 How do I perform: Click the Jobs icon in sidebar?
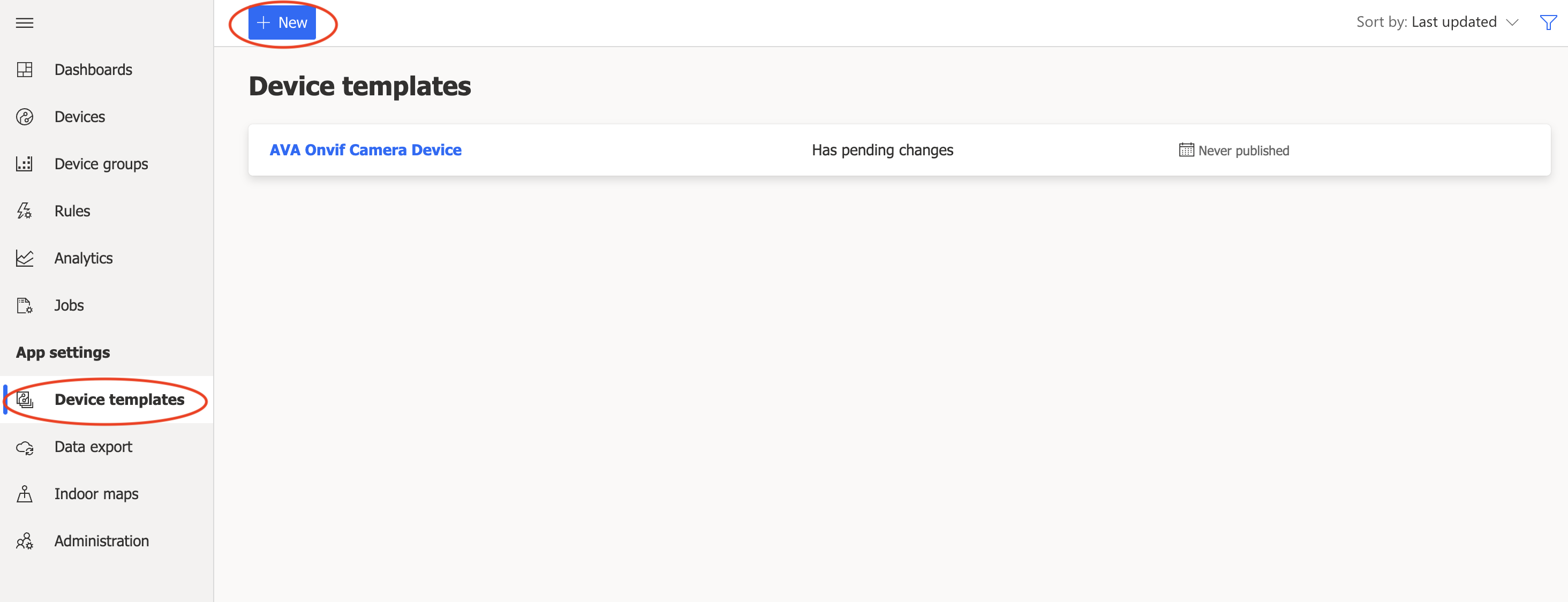[25, 305]
